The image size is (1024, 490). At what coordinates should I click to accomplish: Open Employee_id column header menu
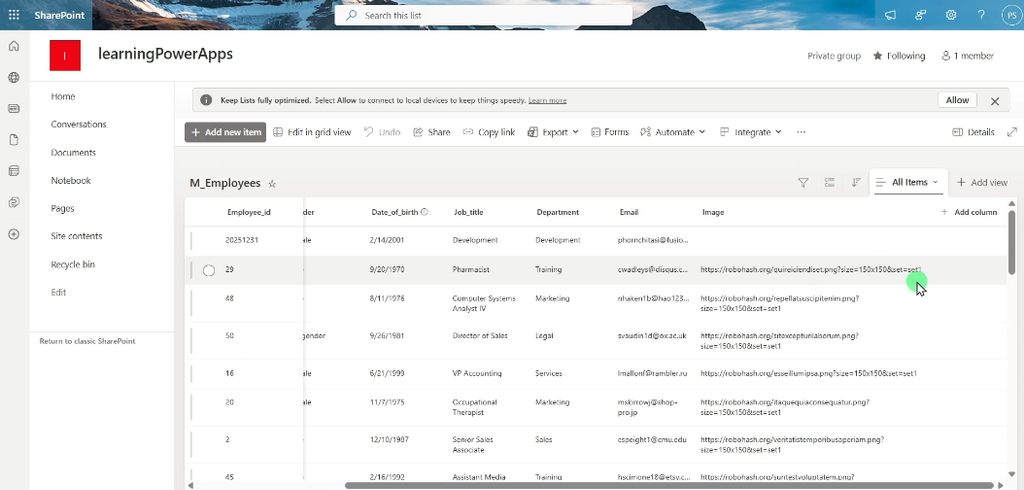[249, 212]
